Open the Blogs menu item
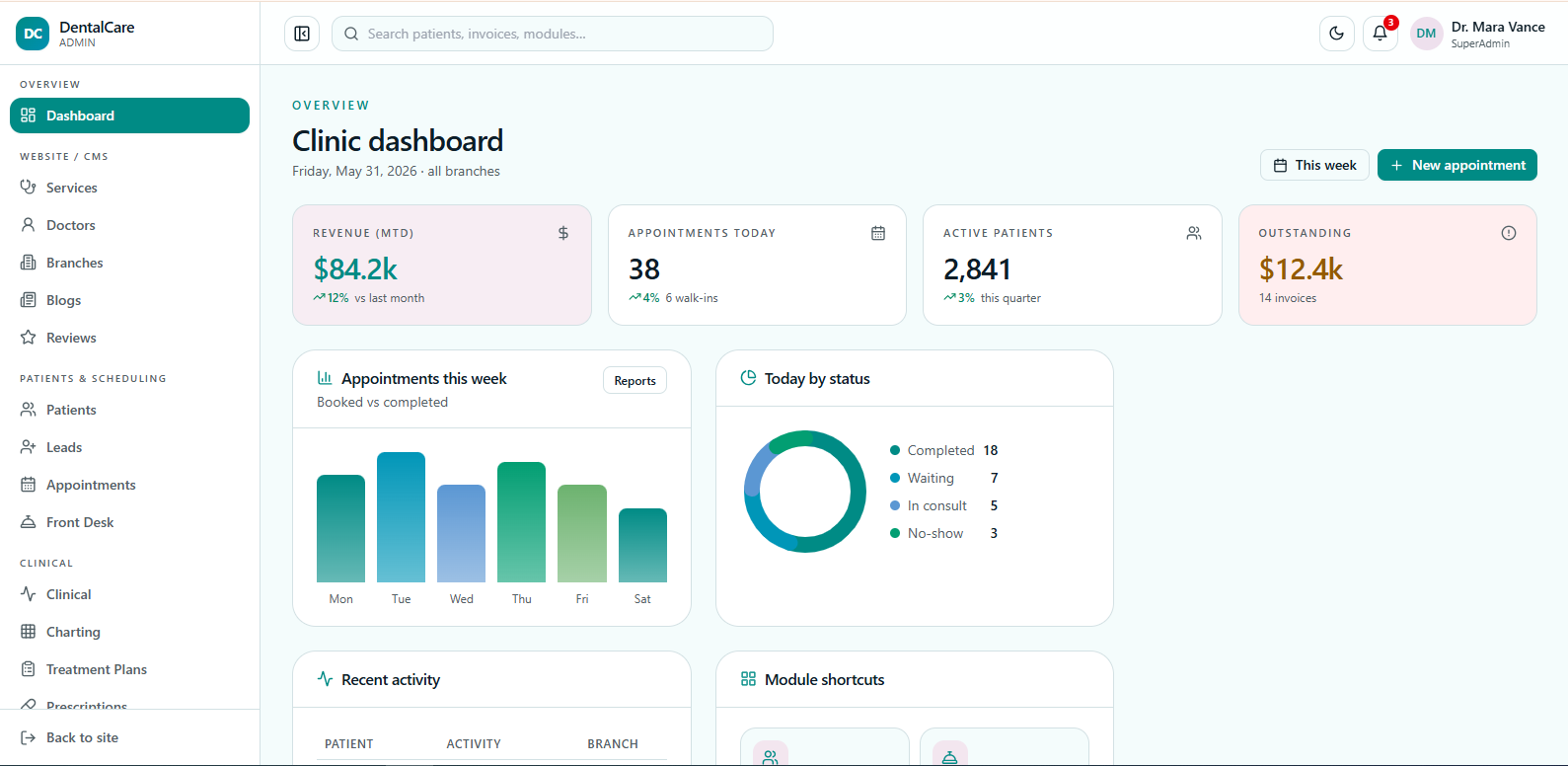This screenshot has height=766, width=1568. [x=129, y=300]
